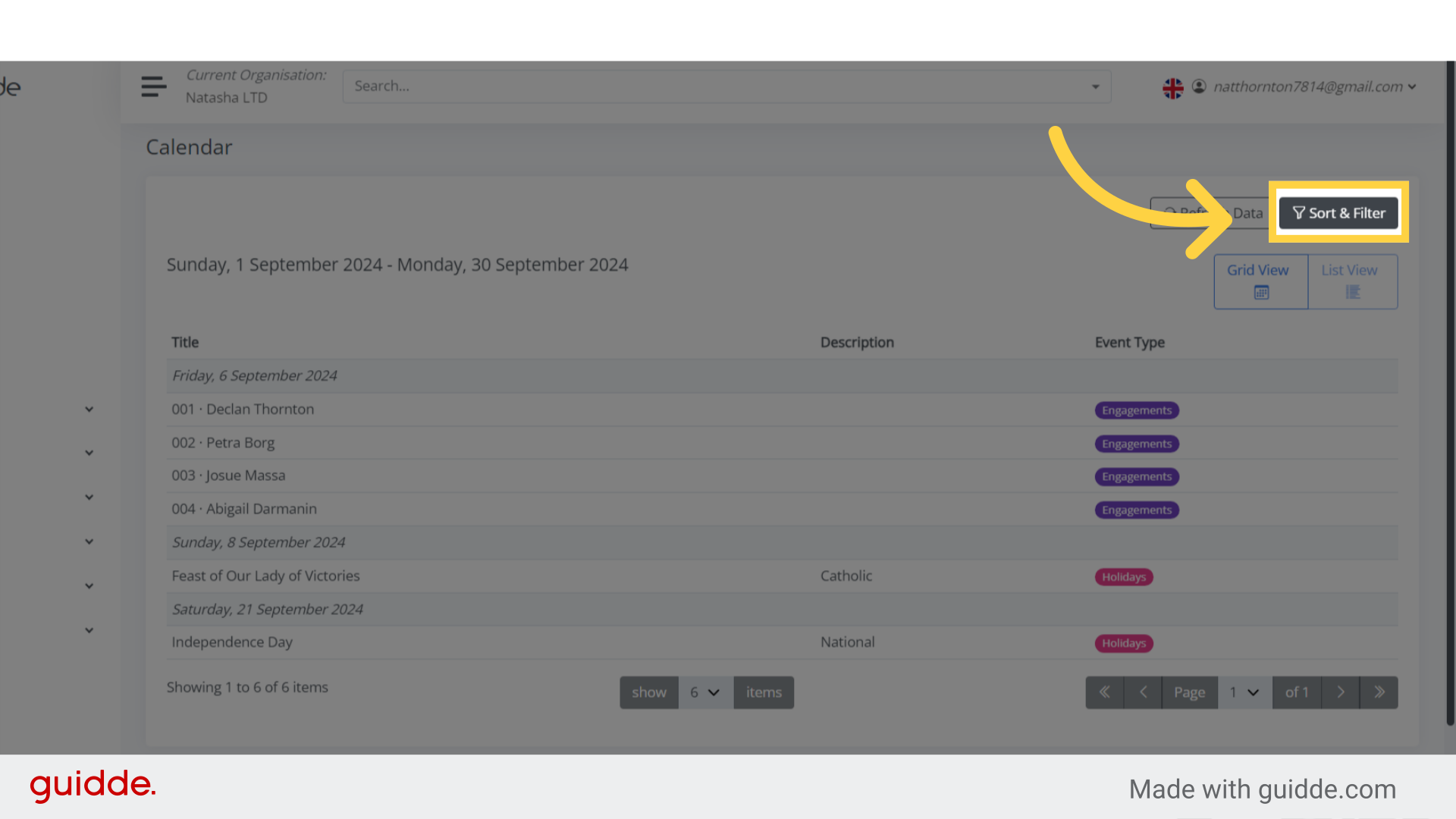Expand the second sidebar chevron
This screenshot has width=1456, height=819.
pos(89,453)
